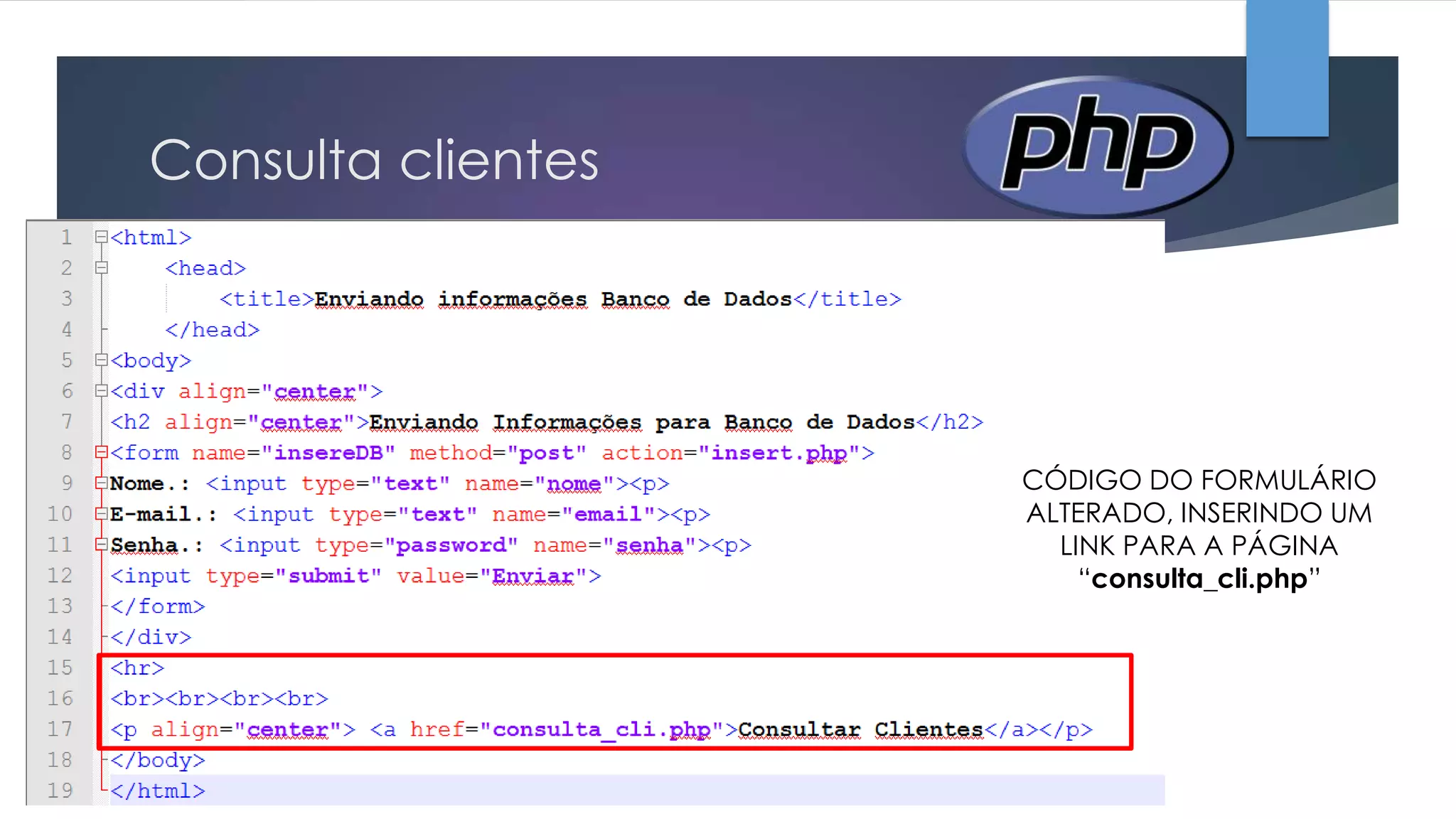Click the name value 'senha'
Image resolution: width=1456 pixels, height=819 pixels.
(x=649, y=545)
